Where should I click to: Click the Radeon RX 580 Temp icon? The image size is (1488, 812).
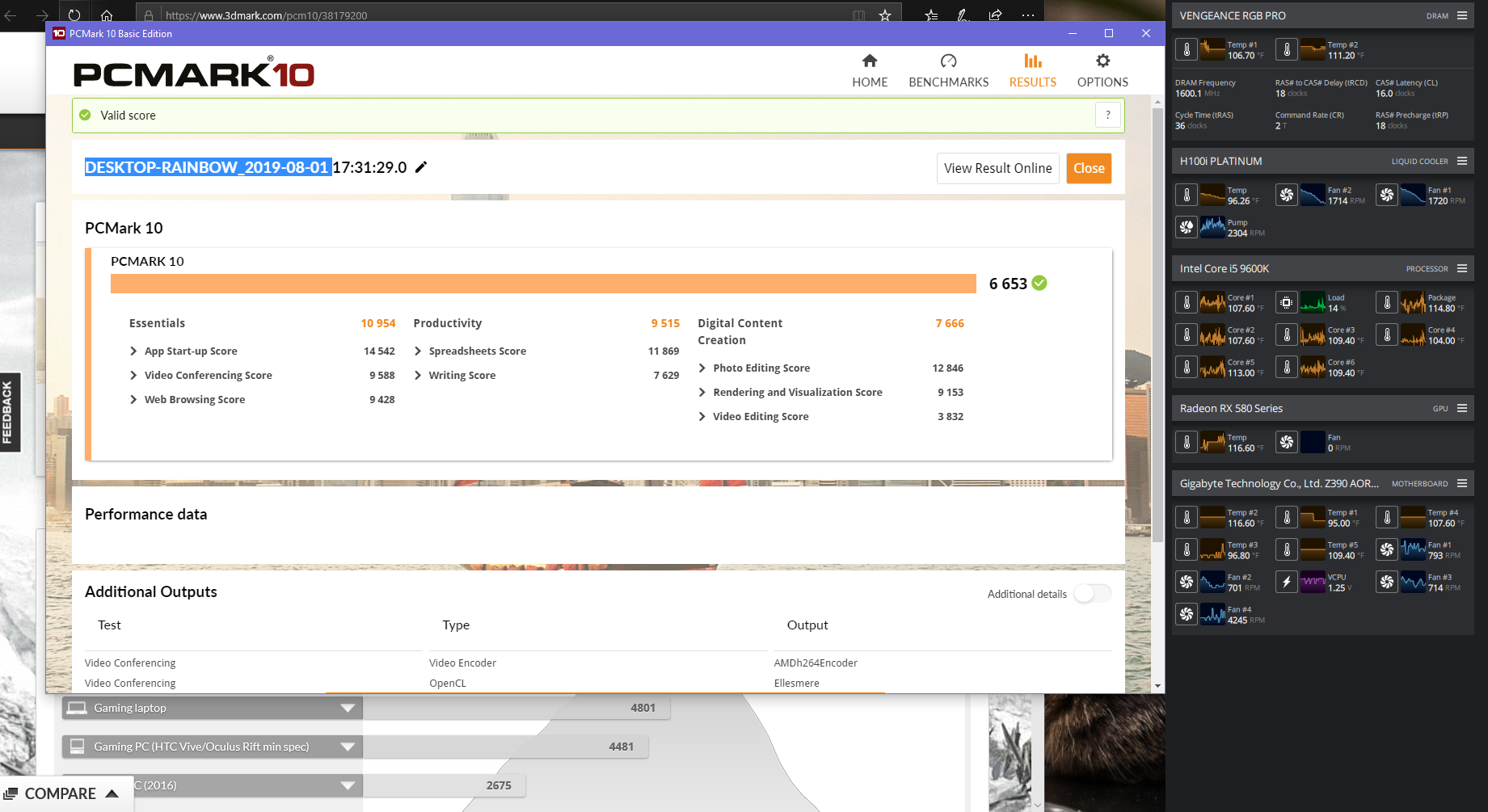click(x=1187, y=442)
